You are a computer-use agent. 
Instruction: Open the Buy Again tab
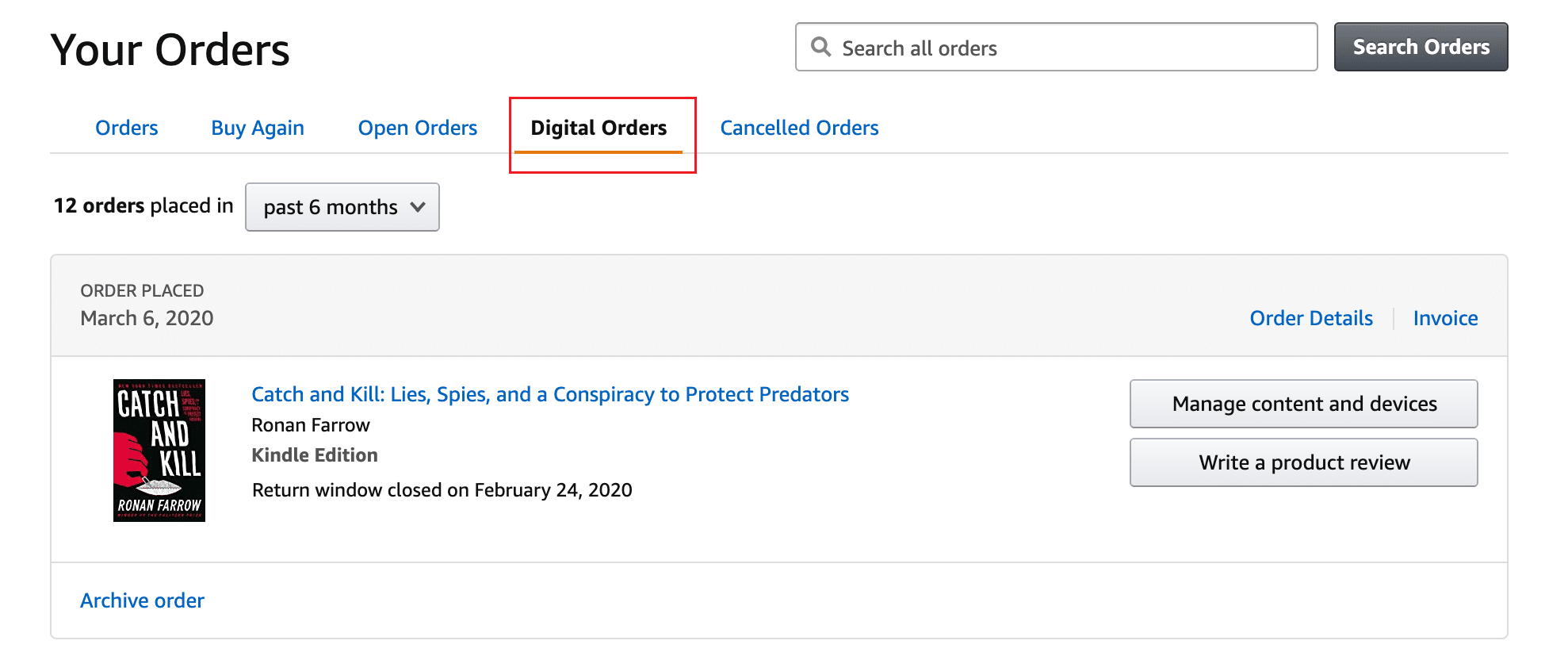click(258, 127)
